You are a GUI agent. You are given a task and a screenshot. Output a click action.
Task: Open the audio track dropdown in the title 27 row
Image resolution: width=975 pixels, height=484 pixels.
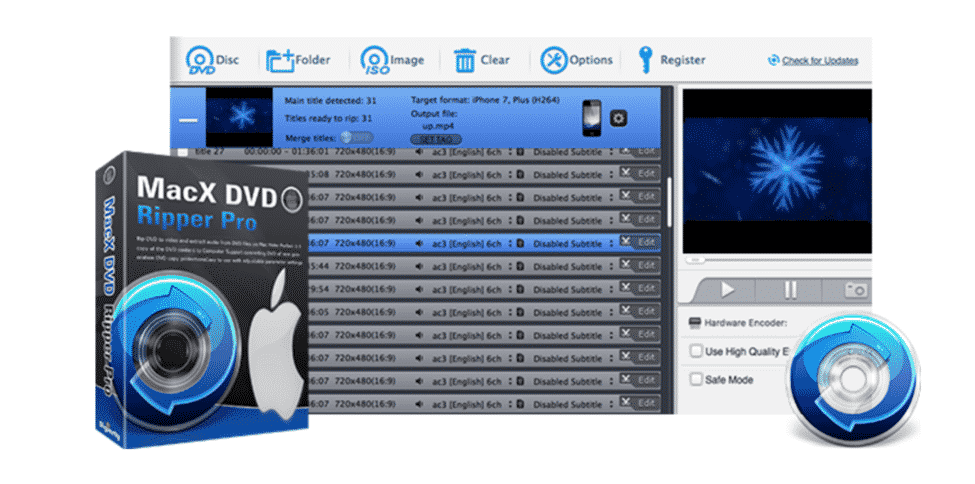click(470, 152)
